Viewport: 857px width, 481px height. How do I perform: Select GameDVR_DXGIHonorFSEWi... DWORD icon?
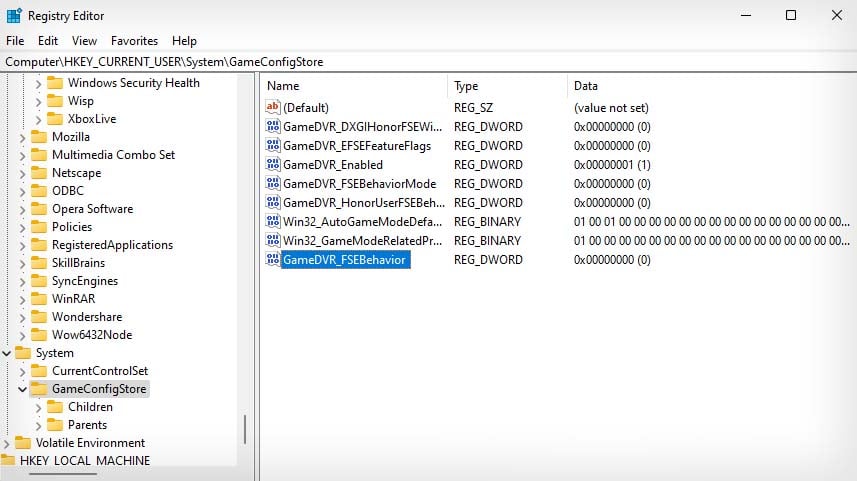tap(273, 126)
